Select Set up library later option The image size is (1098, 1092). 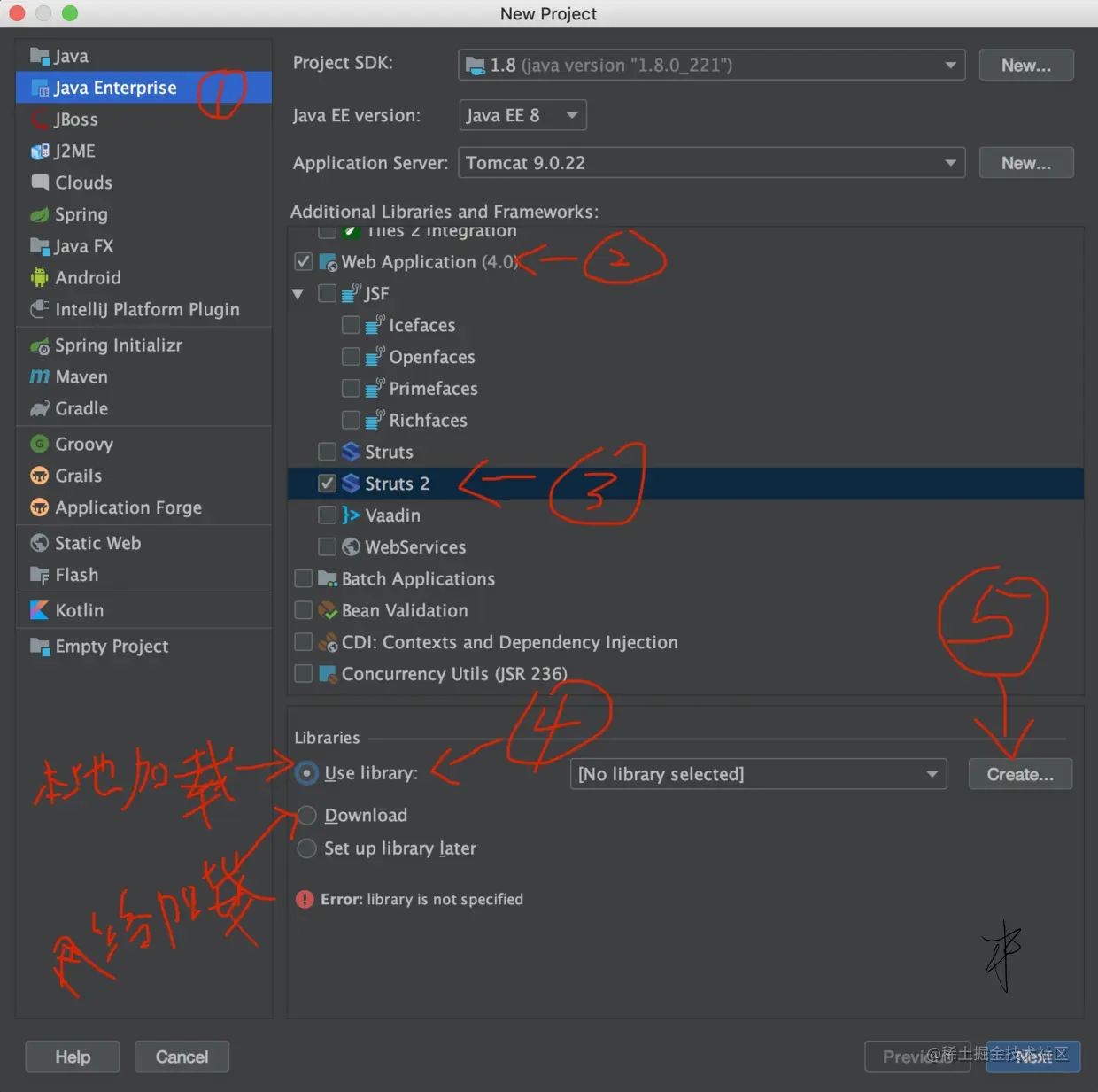pyautogui.click(x=306, y=848)
